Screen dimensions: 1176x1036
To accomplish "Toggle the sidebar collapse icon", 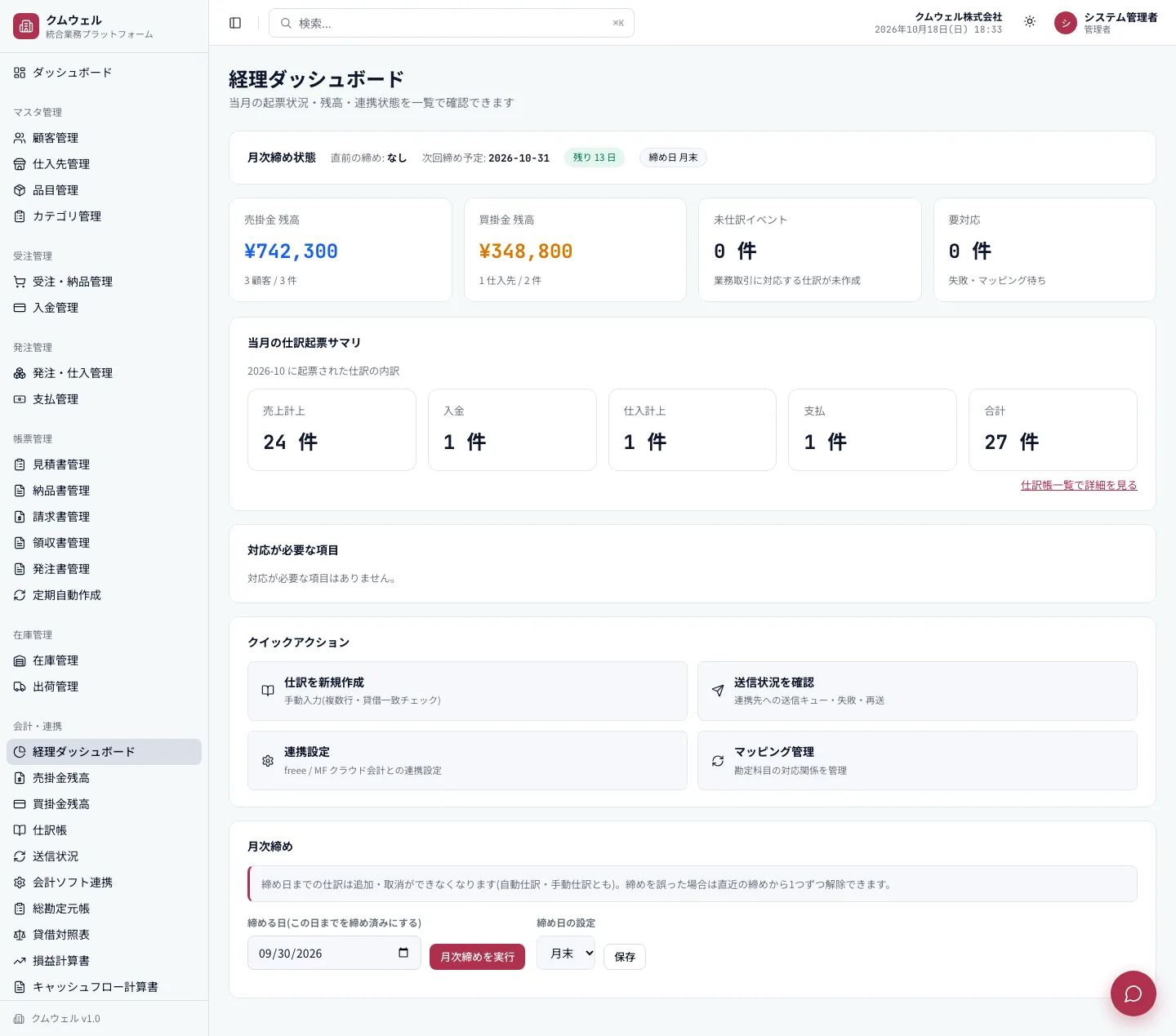I will click(235, 23).
